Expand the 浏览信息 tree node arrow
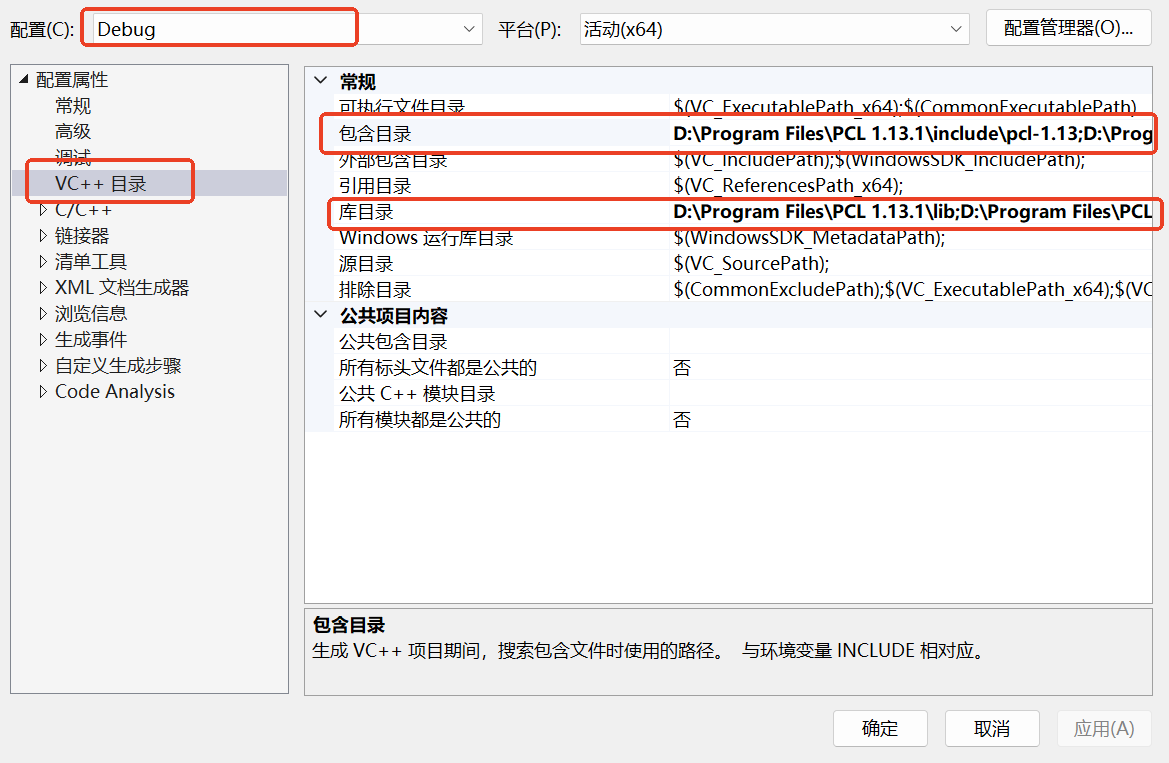The width and height of the screenshot is (1169, 763). pos(42,314)
